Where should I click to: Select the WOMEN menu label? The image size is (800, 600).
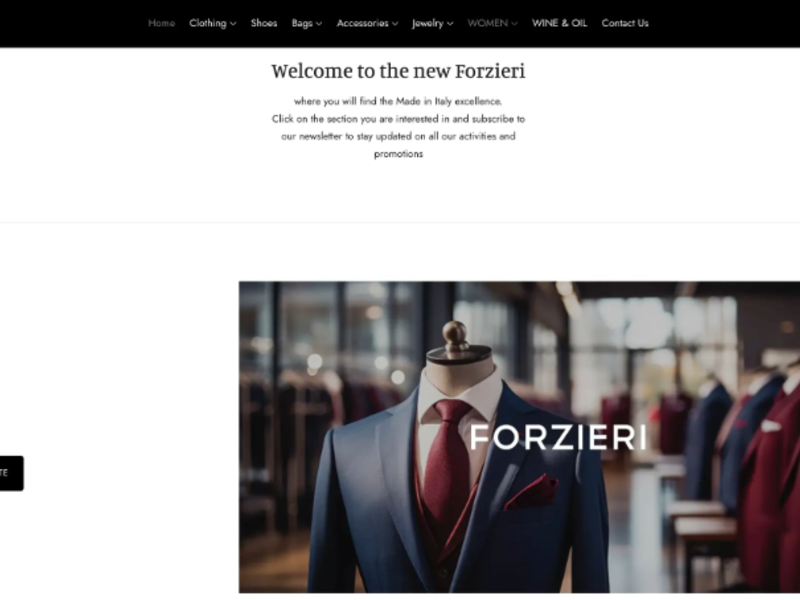pos(488,23)
